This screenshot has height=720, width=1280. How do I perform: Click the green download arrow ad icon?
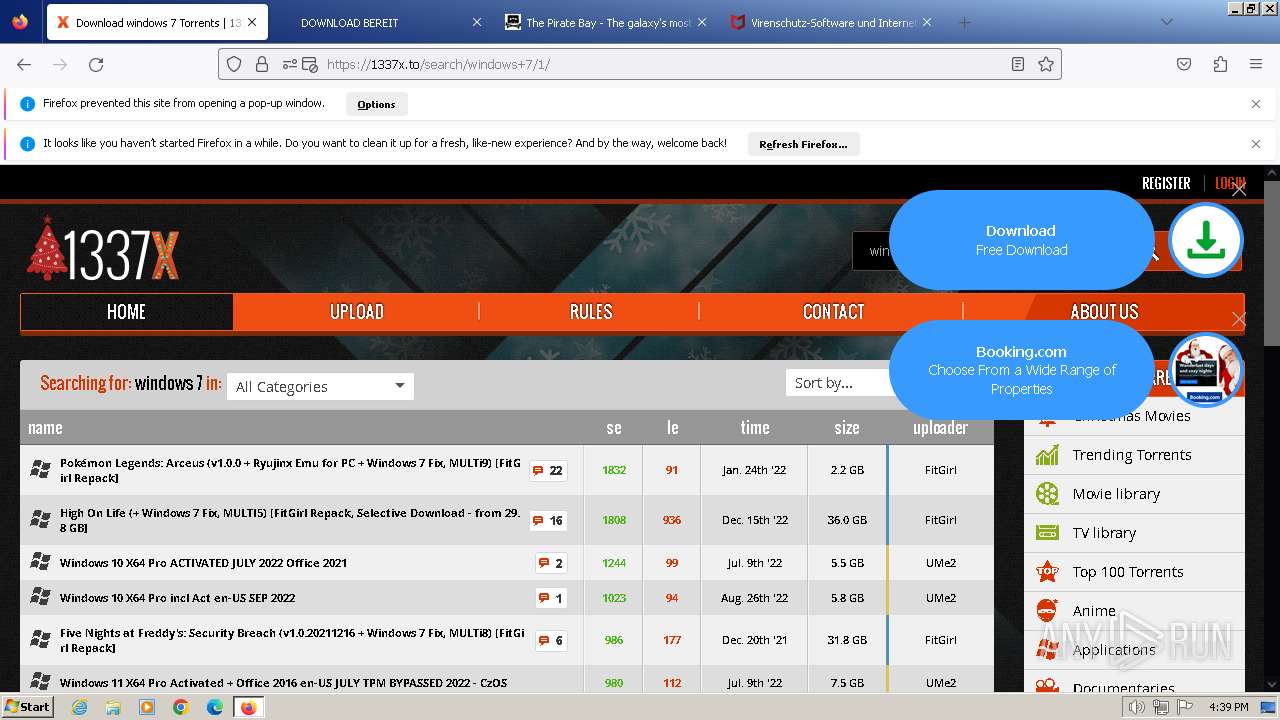(1206, 240)
